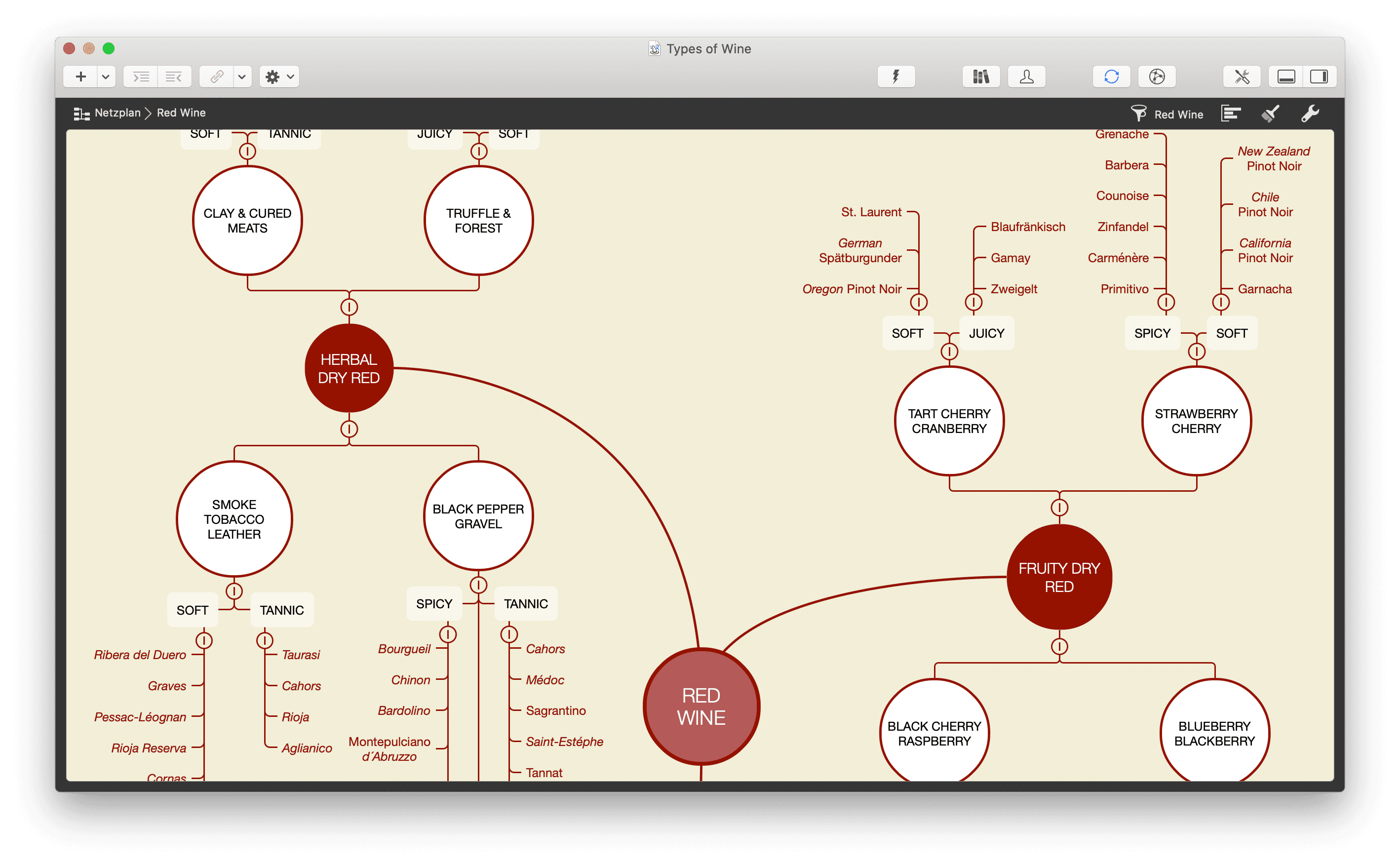Viewport: 1400px width, 865px height.
Task: Toggle the right sidebar panel button
Action: point(1319,77)
